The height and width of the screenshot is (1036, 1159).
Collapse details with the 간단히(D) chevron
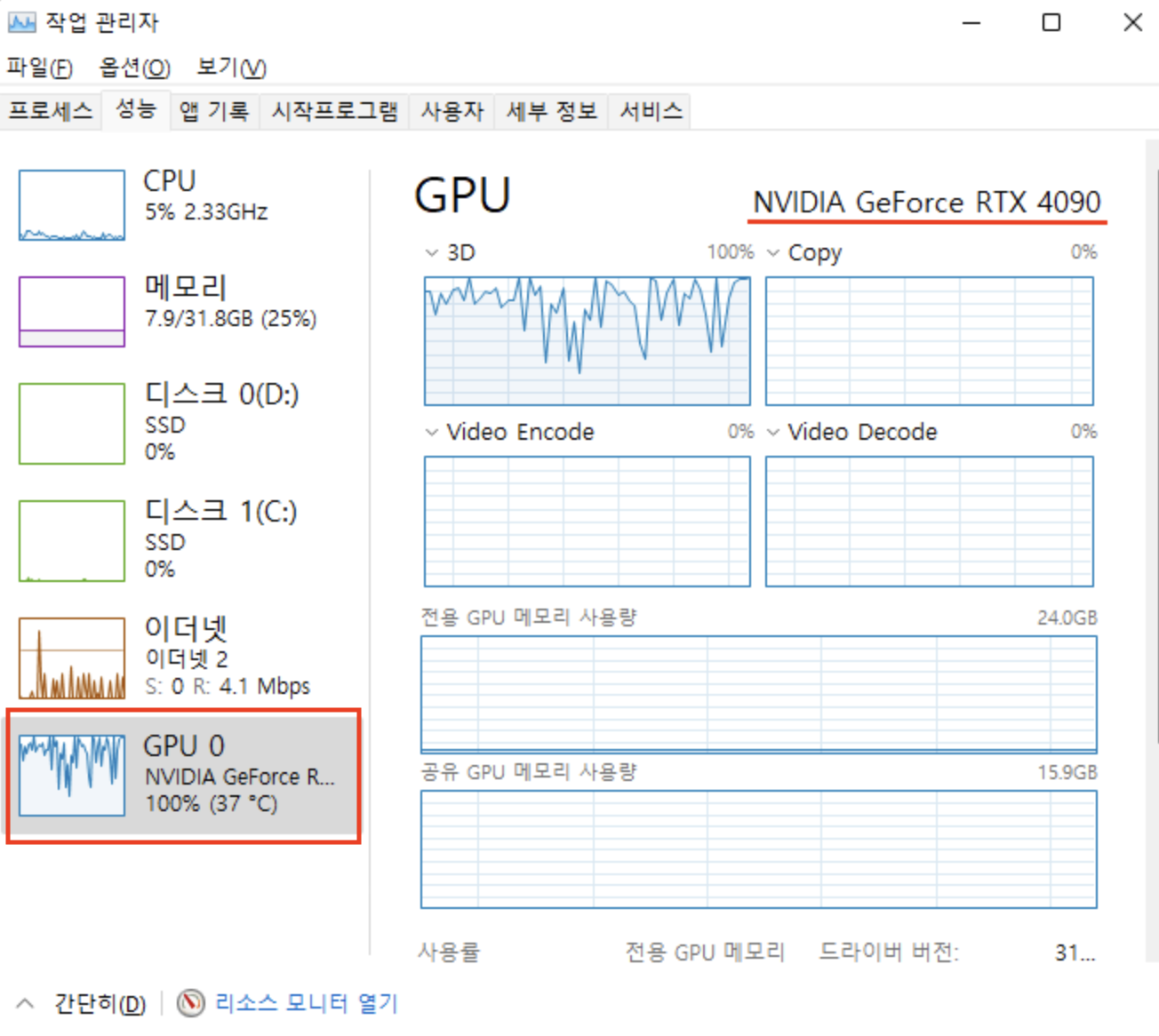pyautogui.click(x=25, y=1003)
